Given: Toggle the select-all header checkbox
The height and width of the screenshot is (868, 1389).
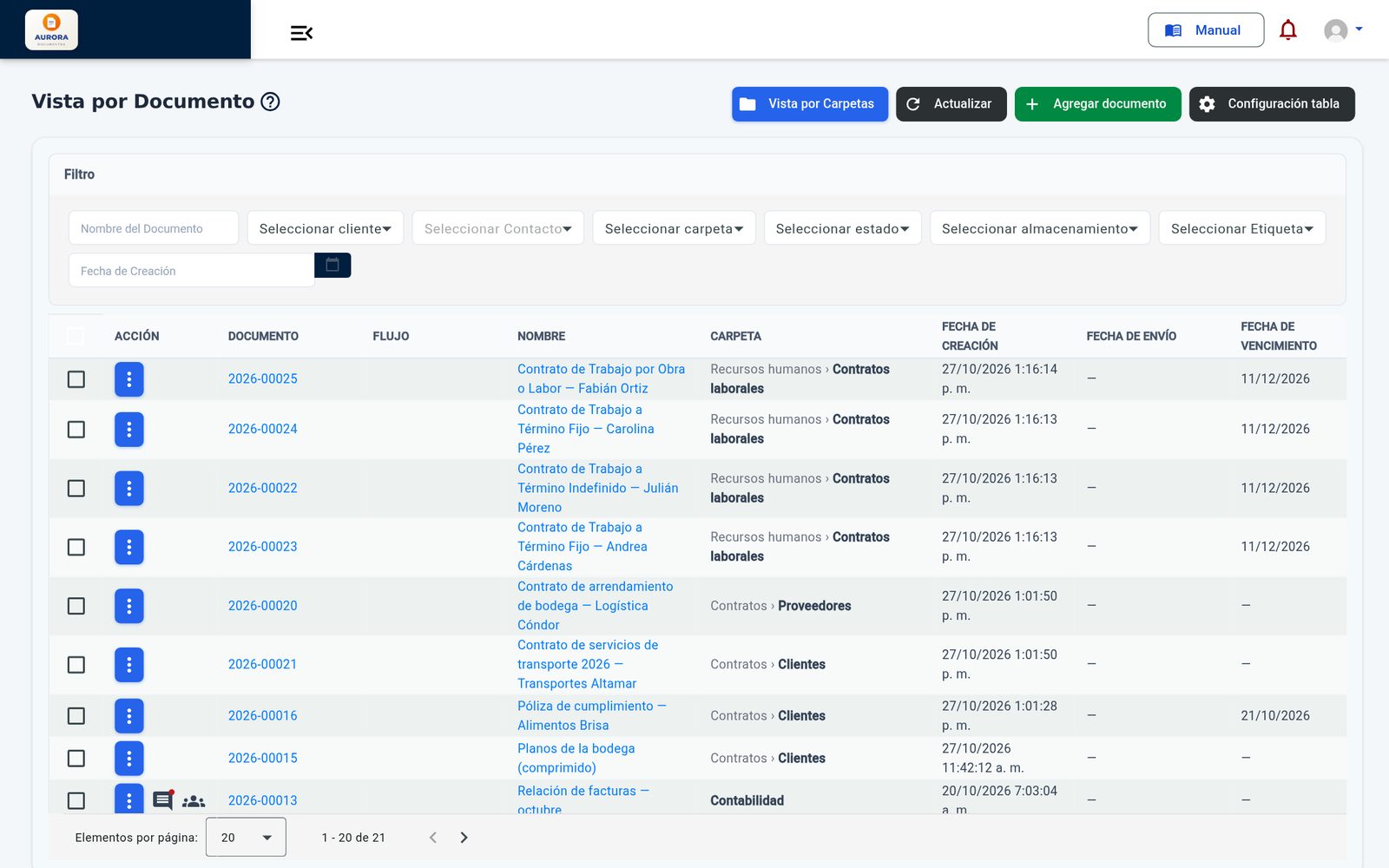Looking at the screenshot, I should [x=76, y=336].
